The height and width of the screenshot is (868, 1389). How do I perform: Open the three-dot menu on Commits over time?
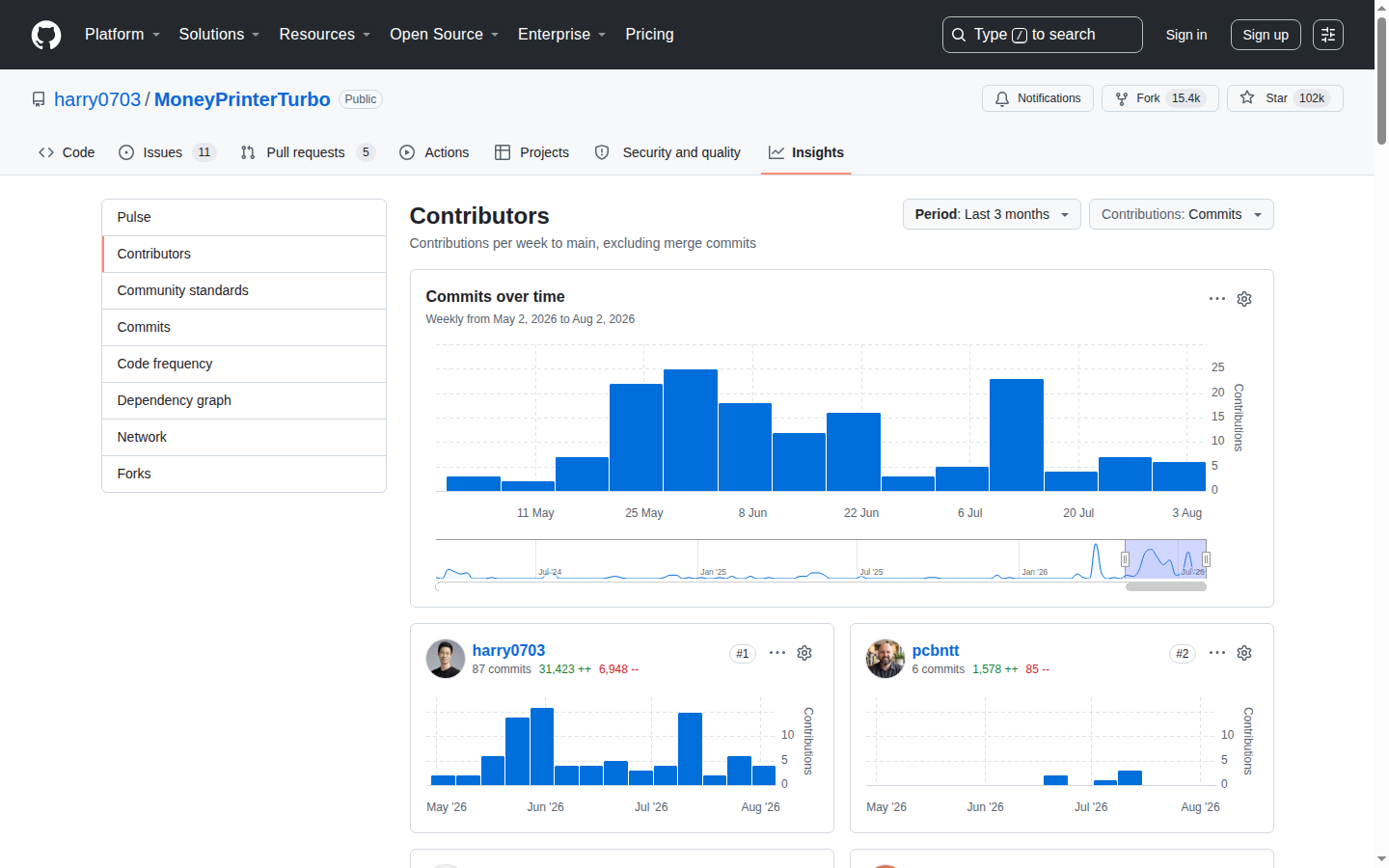click(x=1217, y=299)
